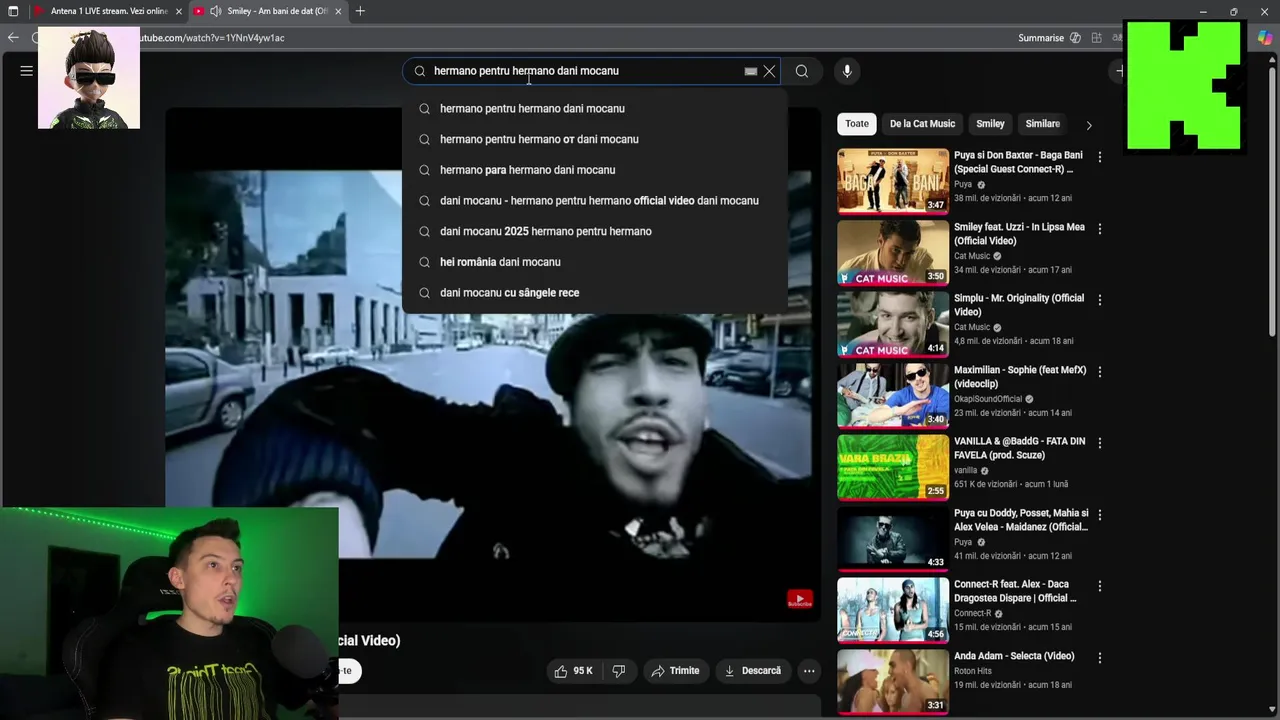Open options for Smiley - In Lipsa Mea

1100,229
